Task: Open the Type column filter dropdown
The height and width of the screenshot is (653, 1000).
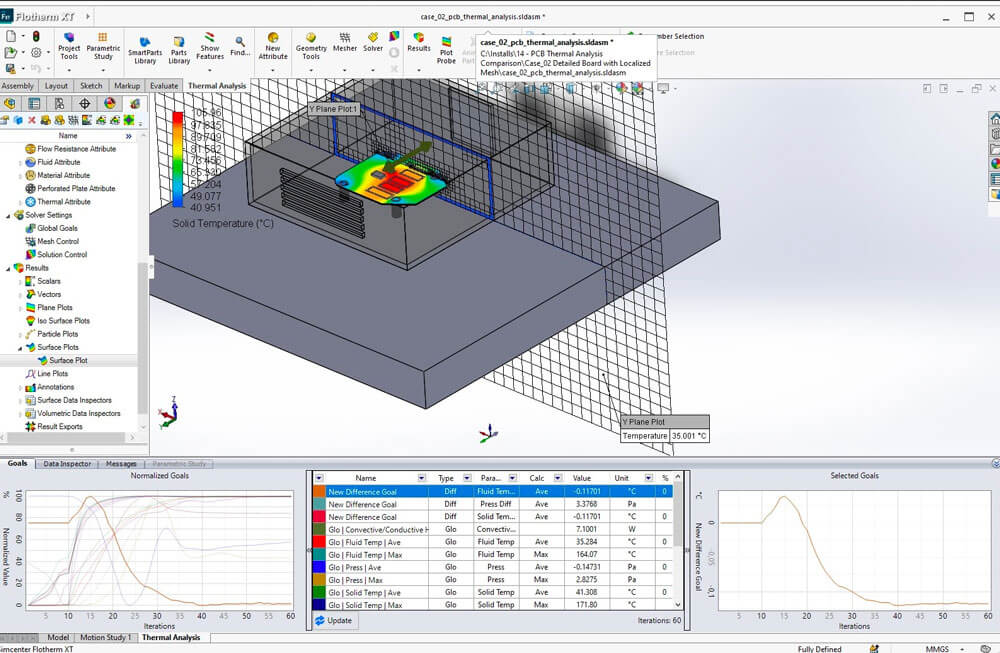Action: click(x=467, y=478)
